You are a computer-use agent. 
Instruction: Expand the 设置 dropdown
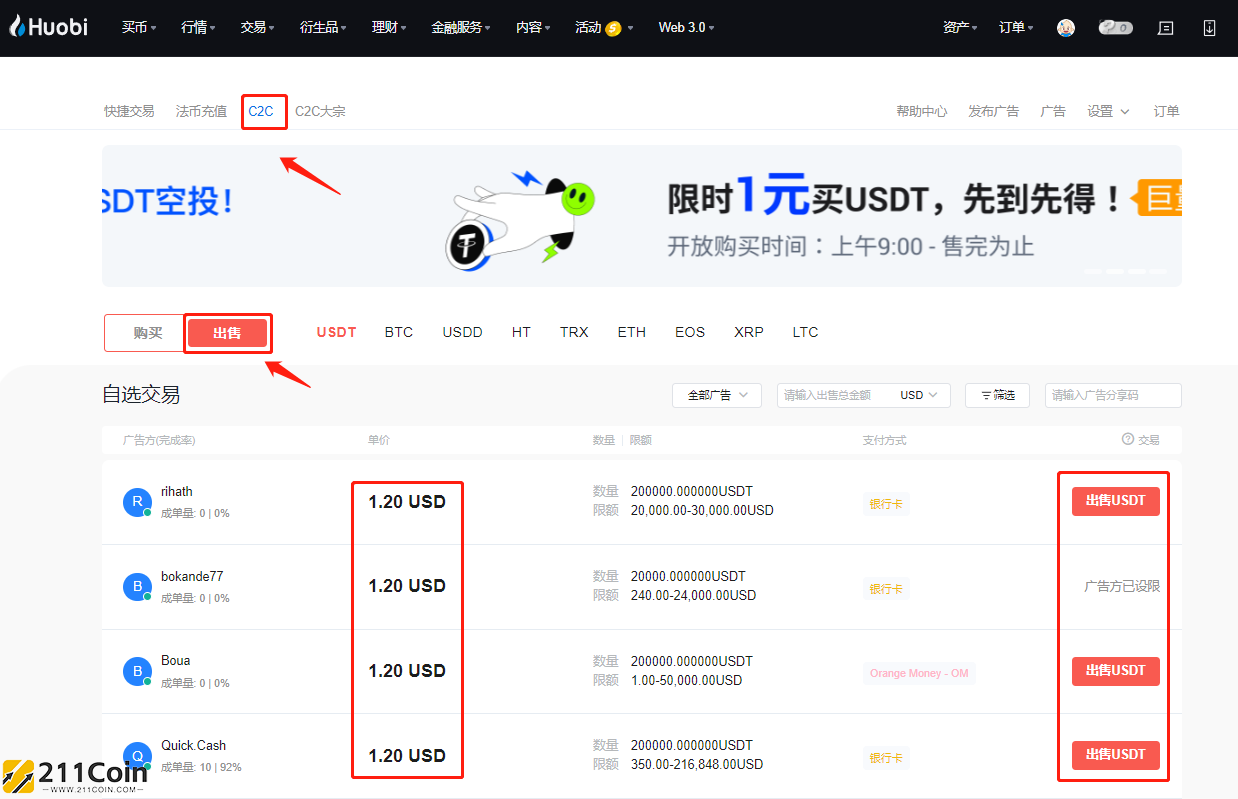click(1108, 111)
